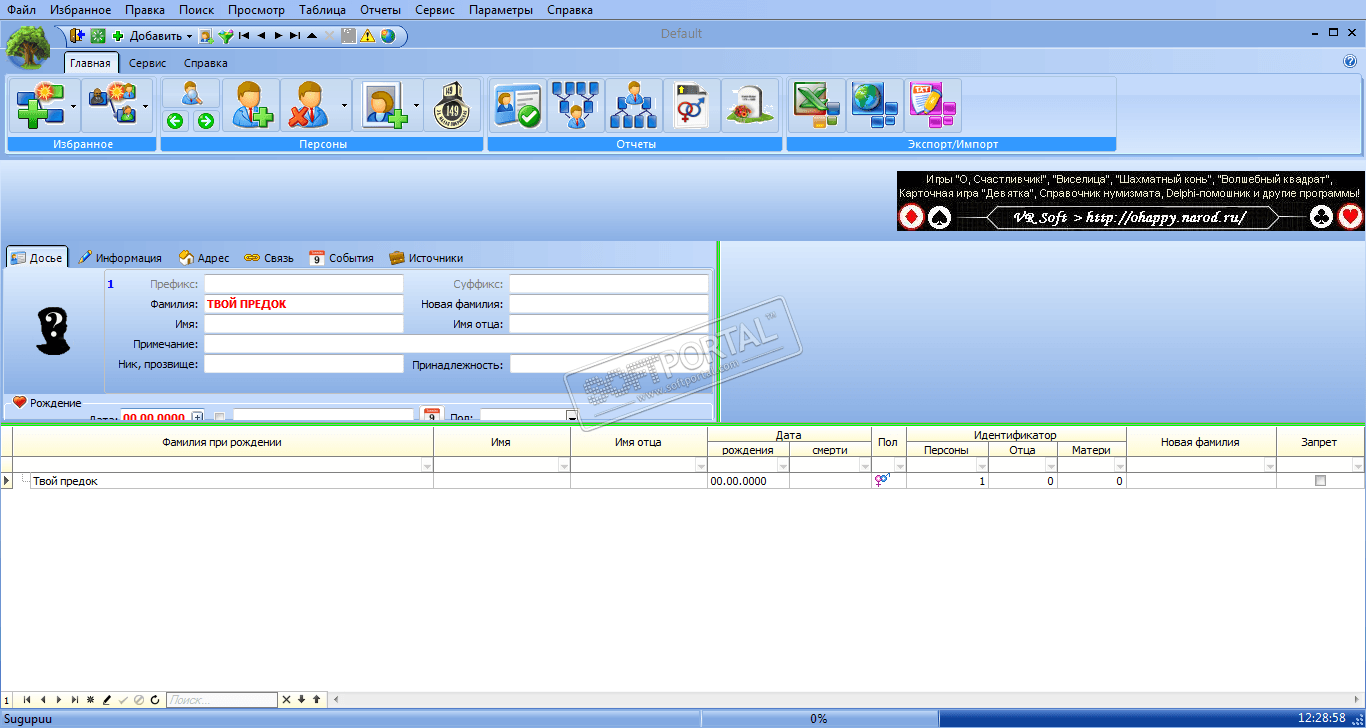The height and width of the screenshot is (728, 1366).
Task: Open the gender symbols report icon
Action: pyautogui.click(x=692, y=106)
